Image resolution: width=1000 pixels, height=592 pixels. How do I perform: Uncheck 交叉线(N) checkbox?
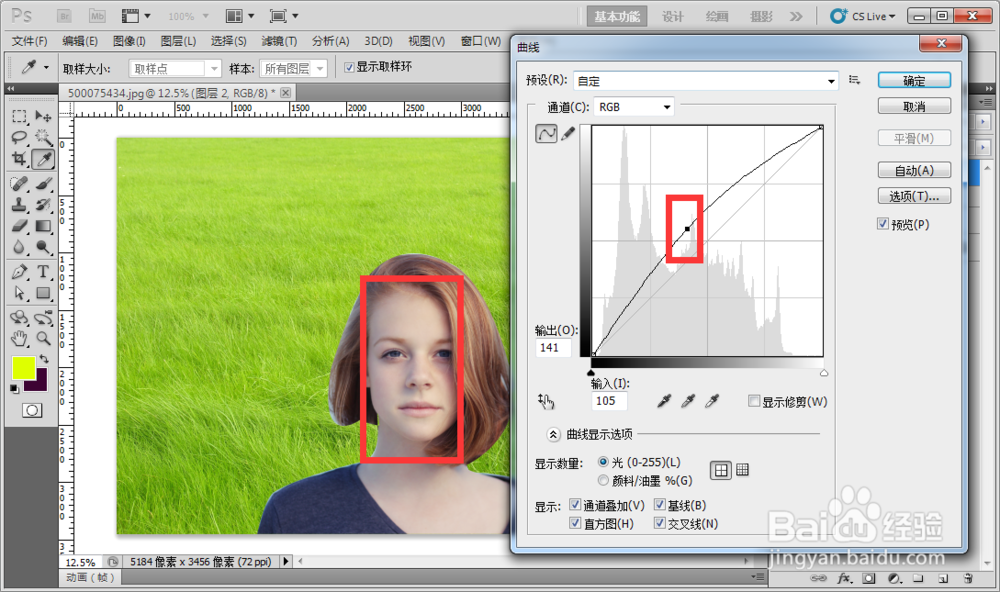click(660, 523)
